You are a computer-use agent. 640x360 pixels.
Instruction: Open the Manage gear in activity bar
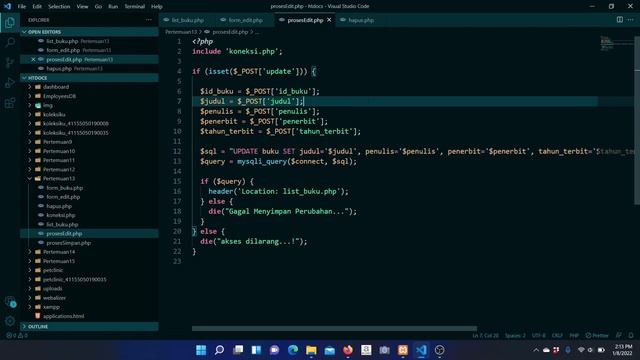pyautogui.click(x=10, y=321)
